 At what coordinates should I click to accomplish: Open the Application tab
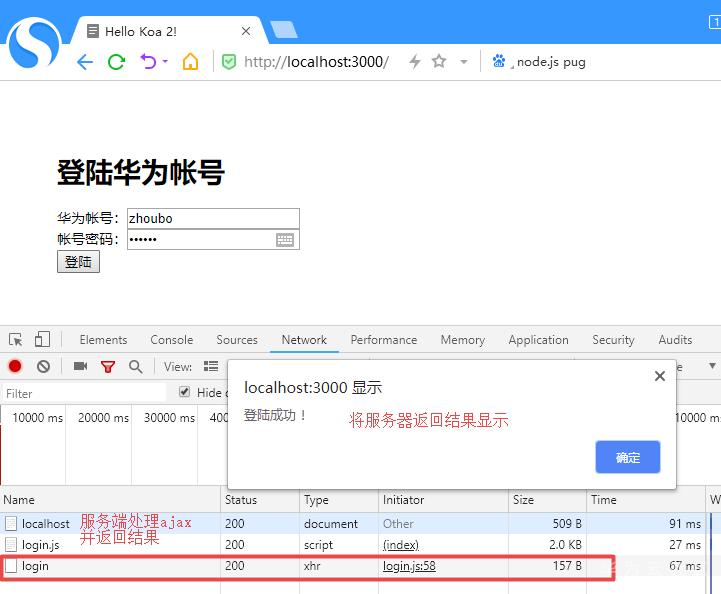538,340
